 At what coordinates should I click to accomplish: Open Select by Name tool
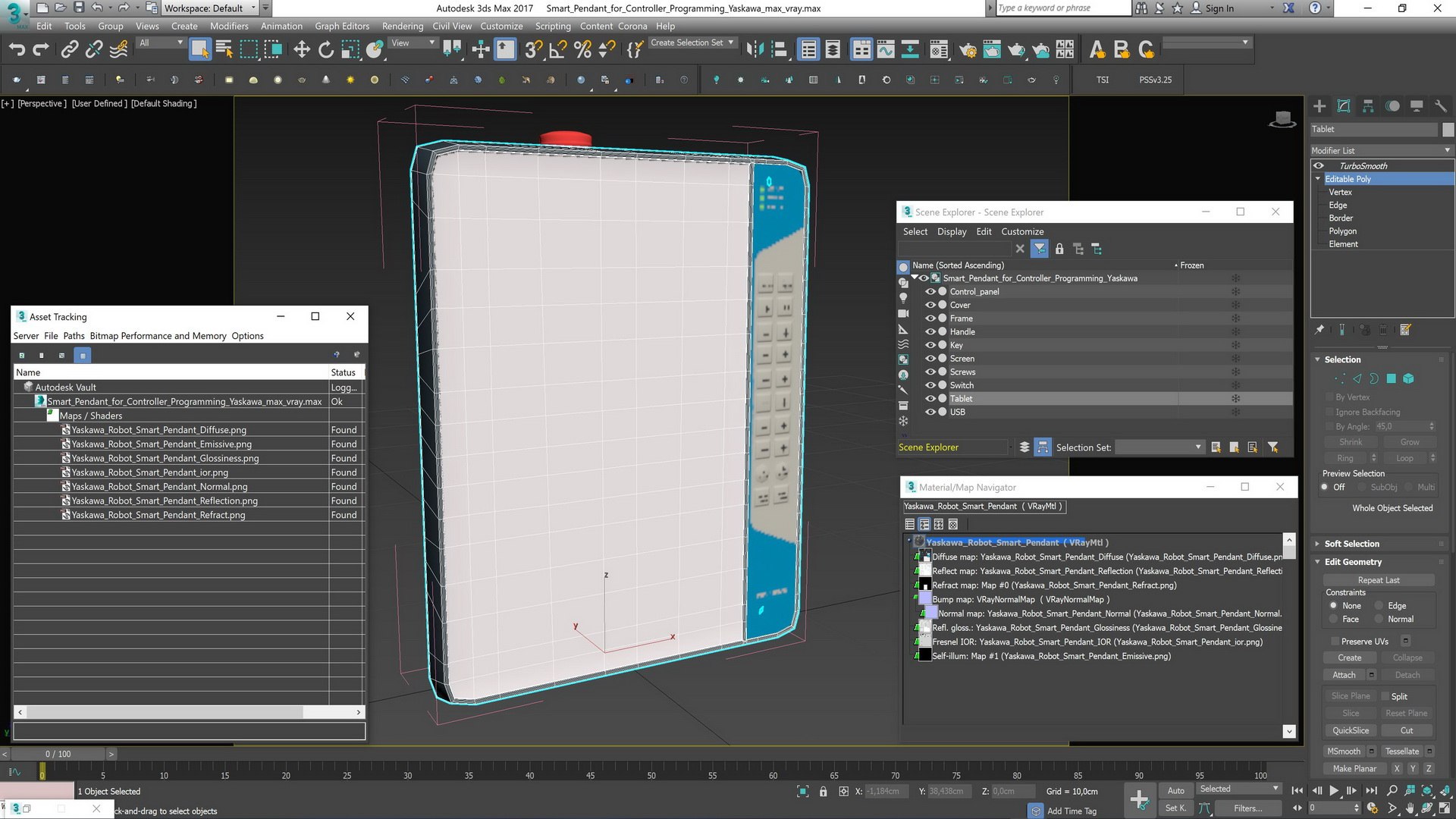[224, 50]
